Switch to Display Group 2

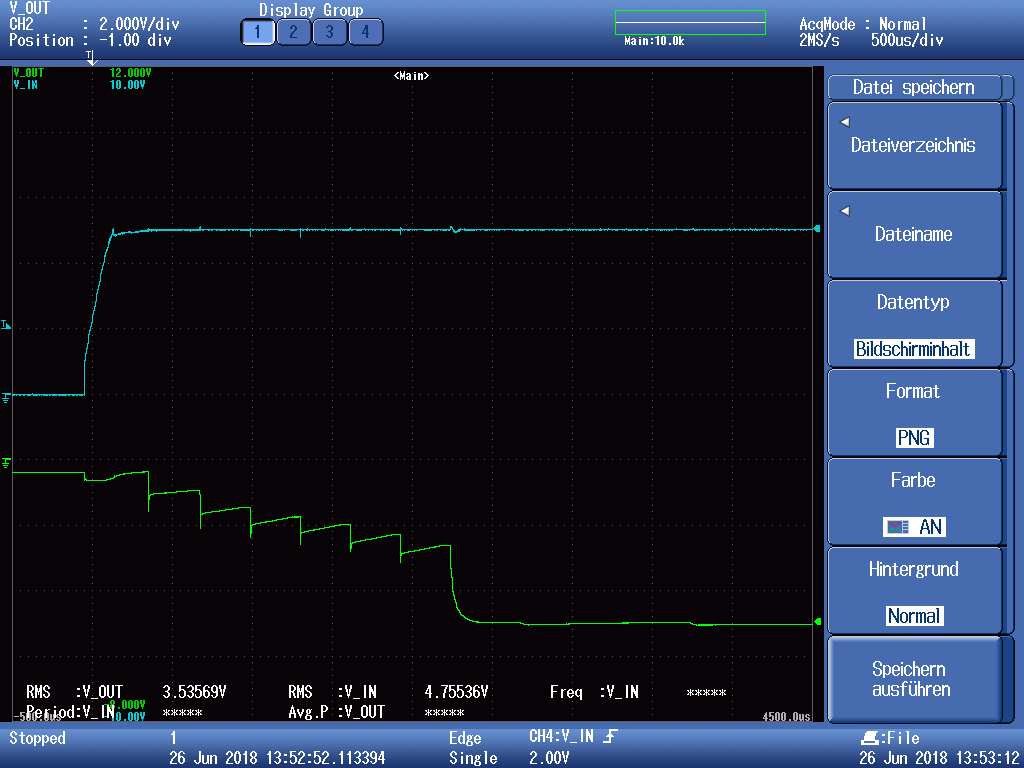point(293,32)
